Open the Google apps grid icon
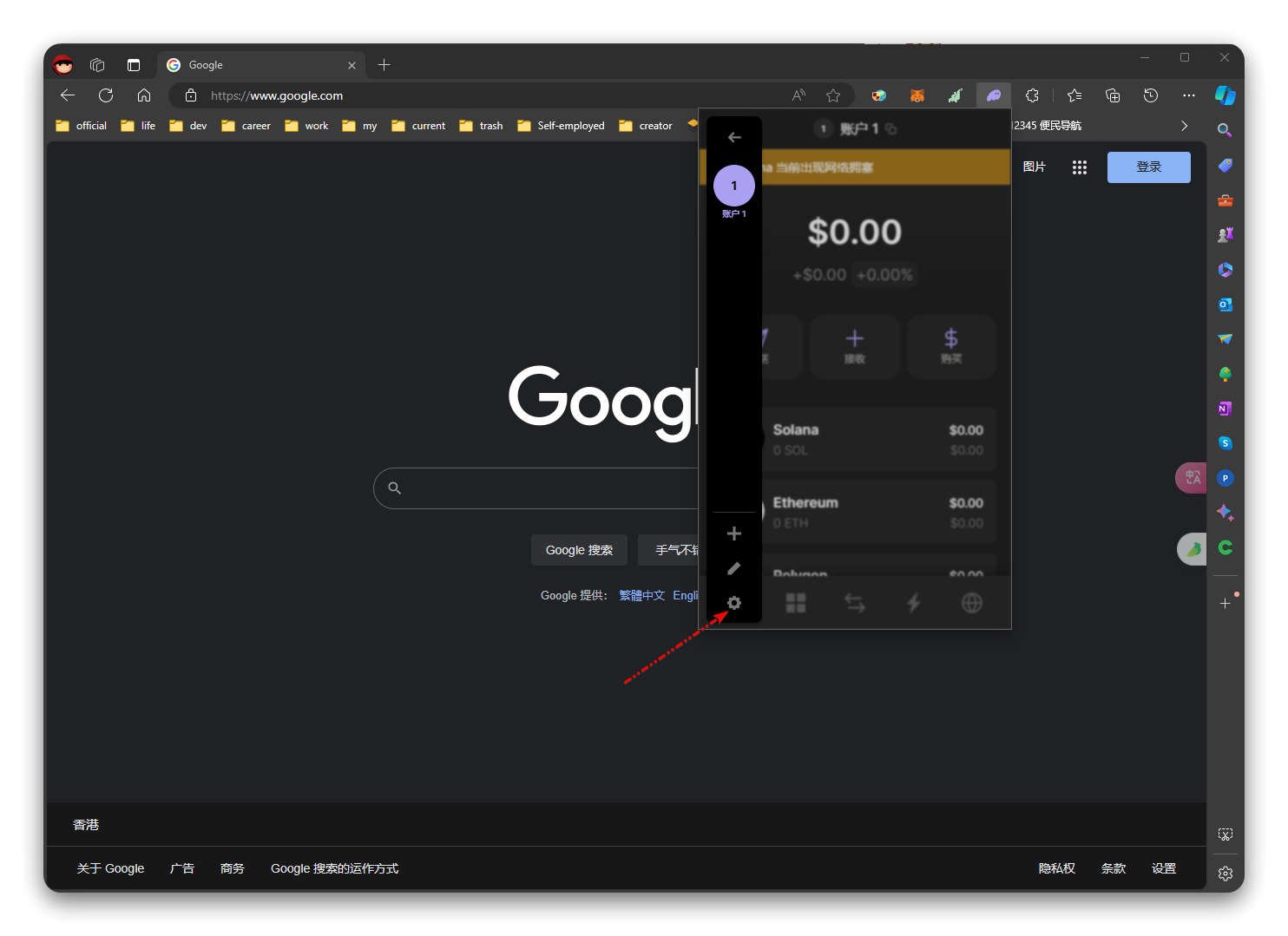 coord(1080,167)
